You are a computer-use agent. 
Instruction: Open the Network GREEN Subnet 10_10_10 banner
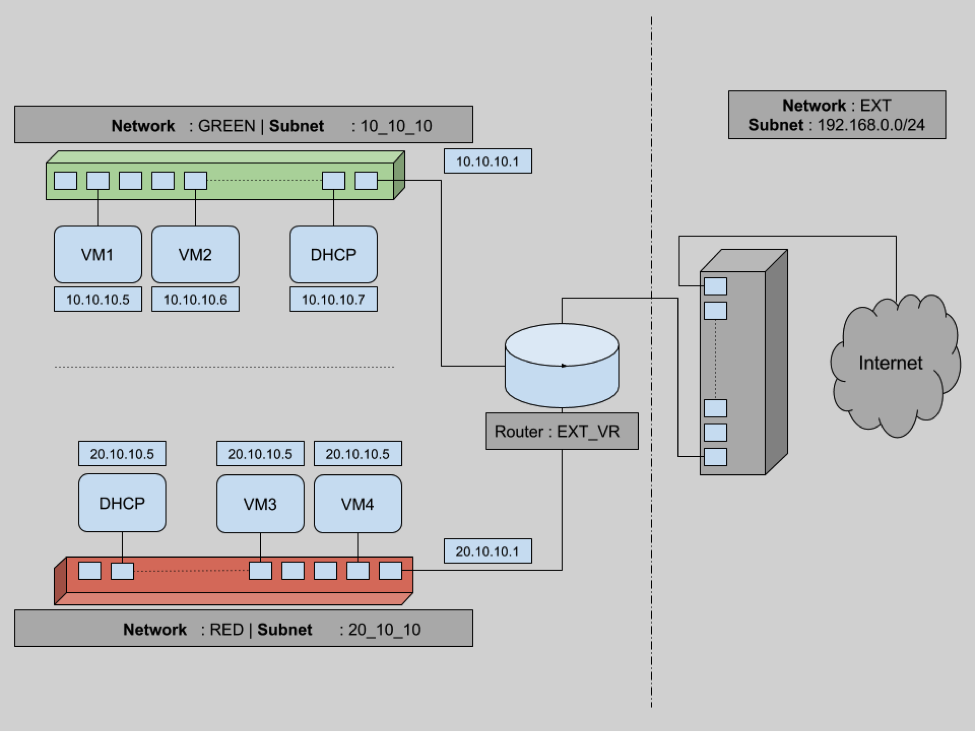(243, 124)
